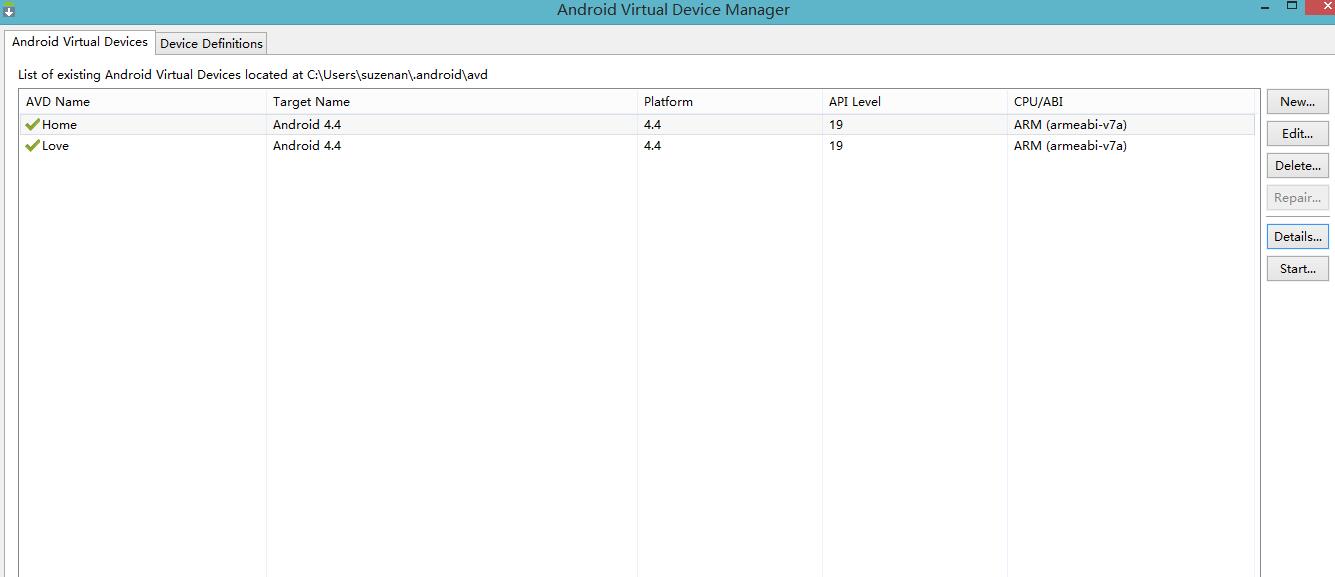The image size is (1335, 577).
Task: Select the Love AVD name
Action: [55, 146]
